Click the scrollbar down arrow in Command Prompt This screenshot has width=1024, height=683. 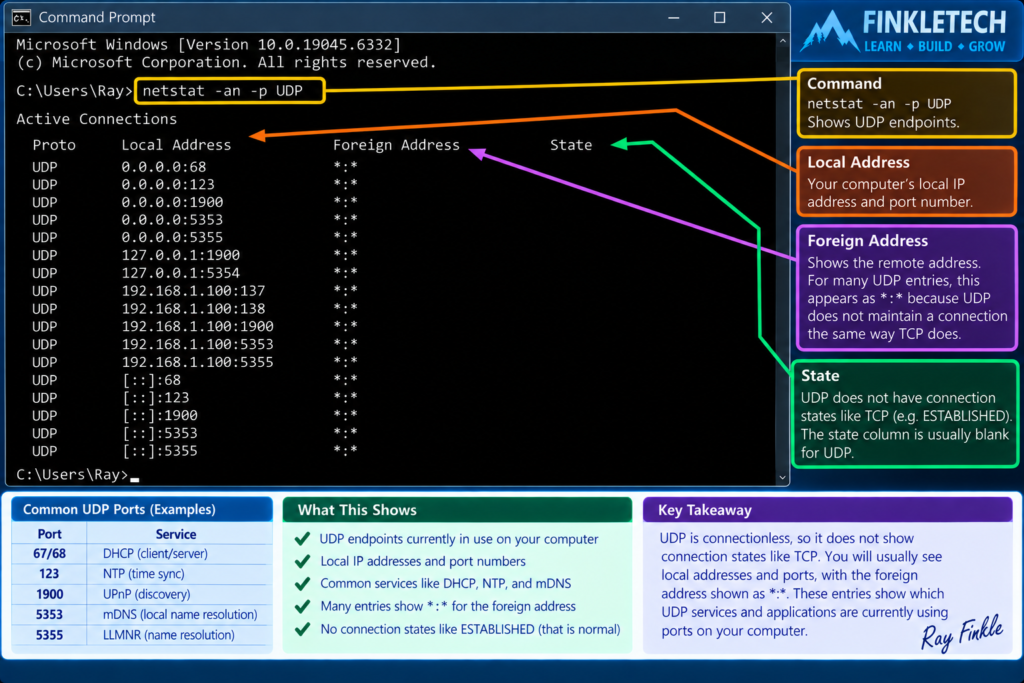[x=782, y=477]
